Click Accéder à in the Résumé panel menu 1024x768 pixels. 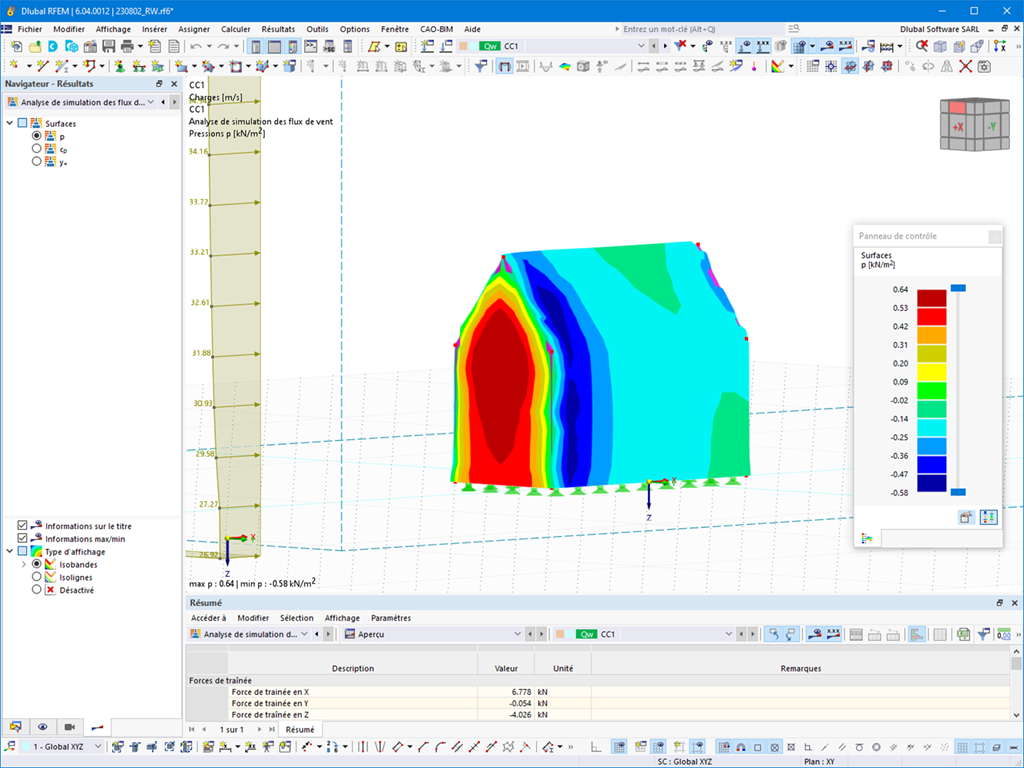(x=209, y=618)
